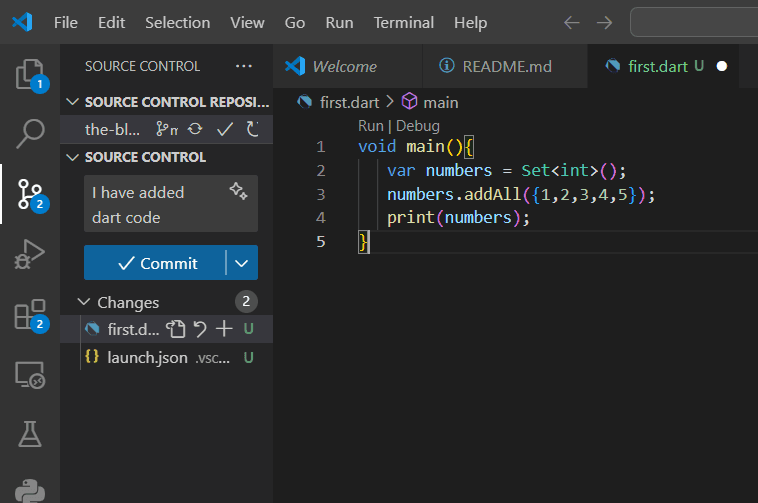Refresh the repository with the circular arrow
This screenshot has width=758, height=503.
click(x=252, y=129)
